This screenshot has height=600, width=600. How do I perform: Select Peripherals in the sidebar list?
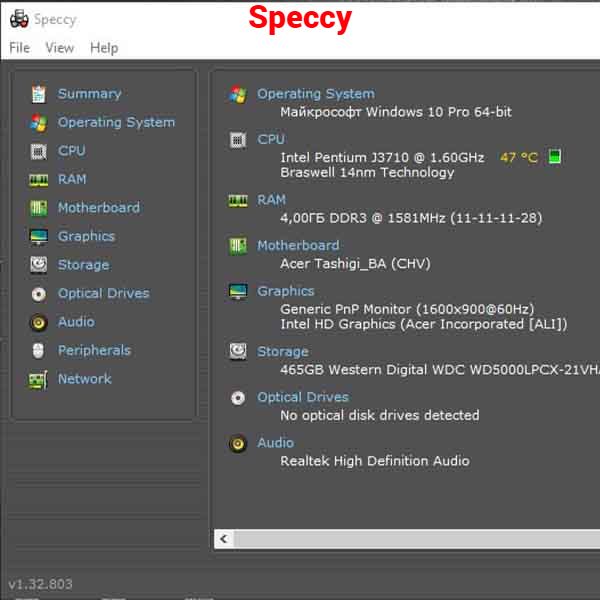94,351
